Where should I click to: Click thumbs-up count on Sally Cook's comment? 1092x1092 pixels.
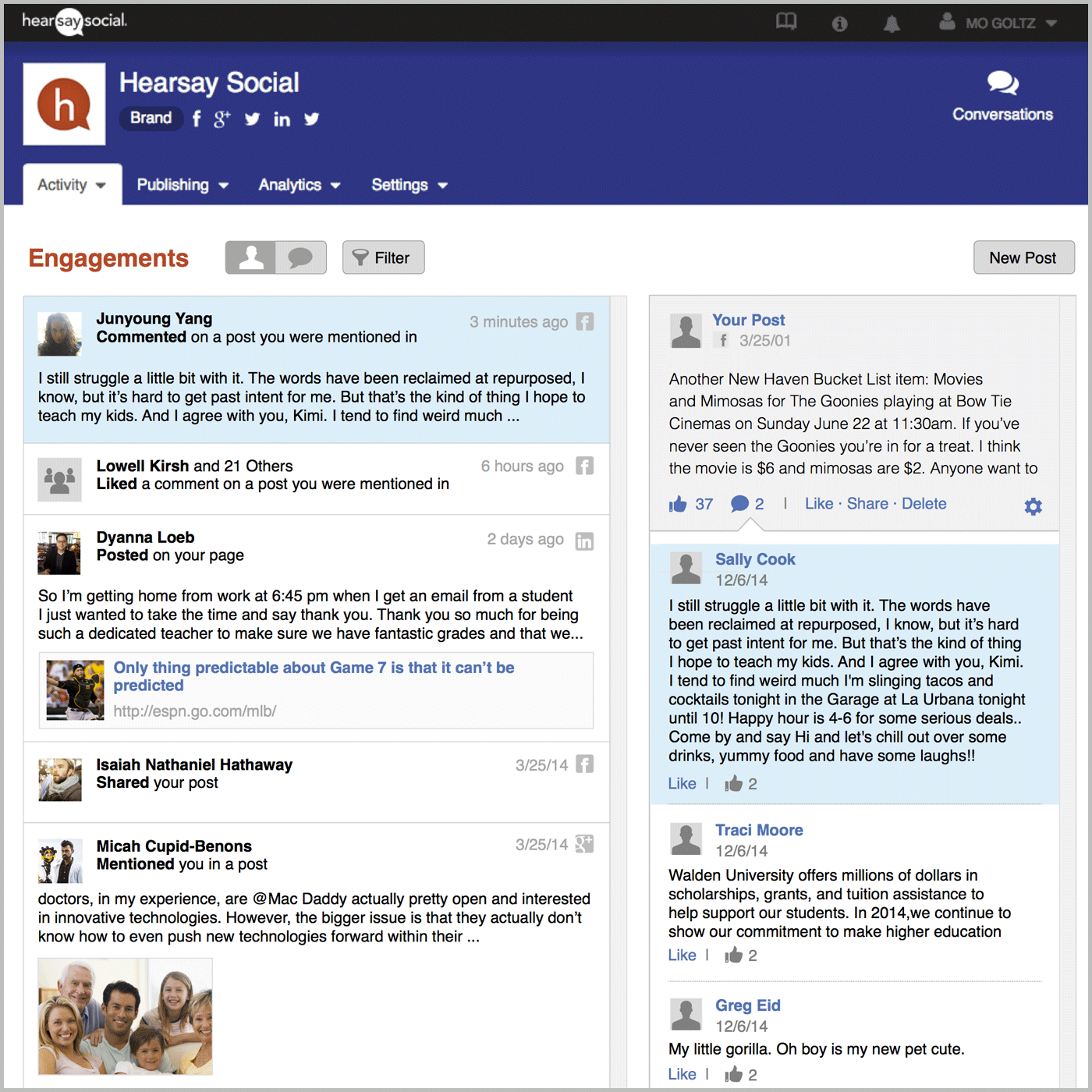coord(741,783)
